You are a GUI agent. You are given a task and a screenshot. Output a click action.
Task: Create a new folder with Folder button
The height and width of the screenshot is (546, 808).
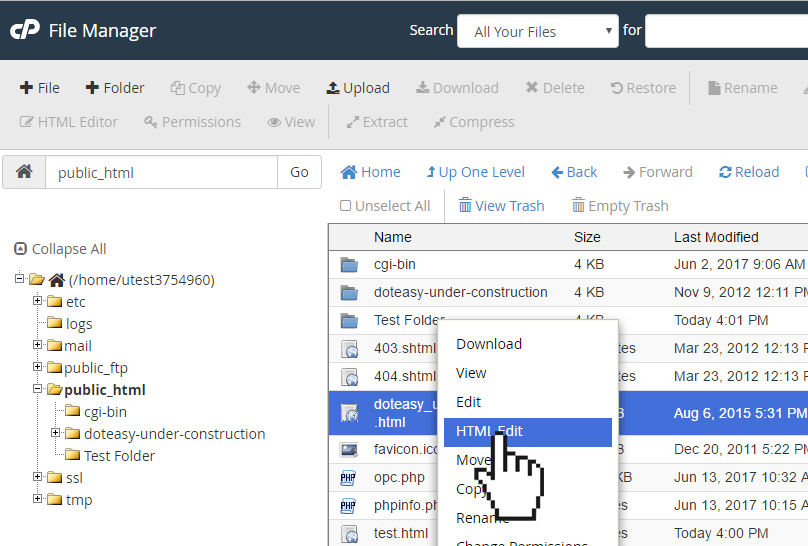click(115, 88)
